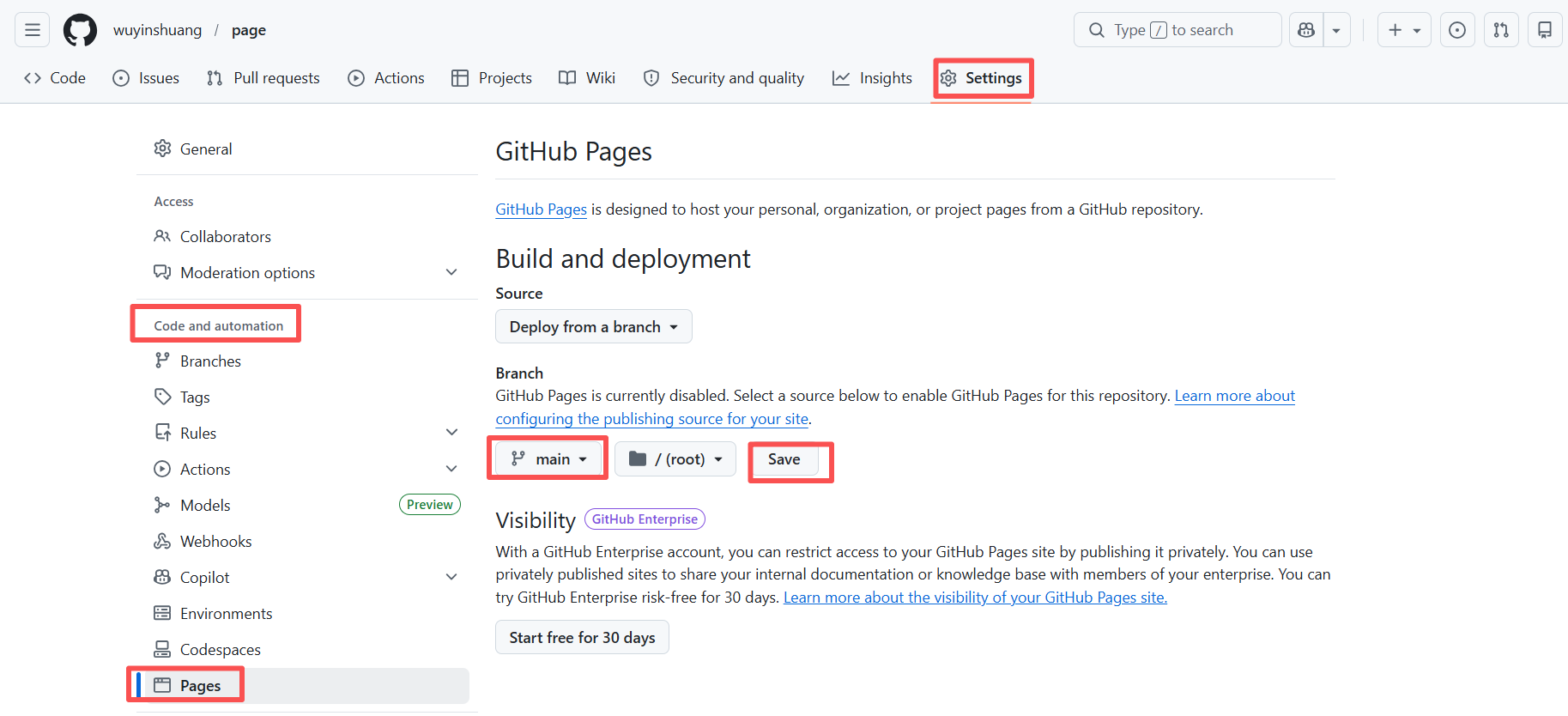
Task: Open the Deploy from a branch dropdown
Action: click(x=593, y=326)
